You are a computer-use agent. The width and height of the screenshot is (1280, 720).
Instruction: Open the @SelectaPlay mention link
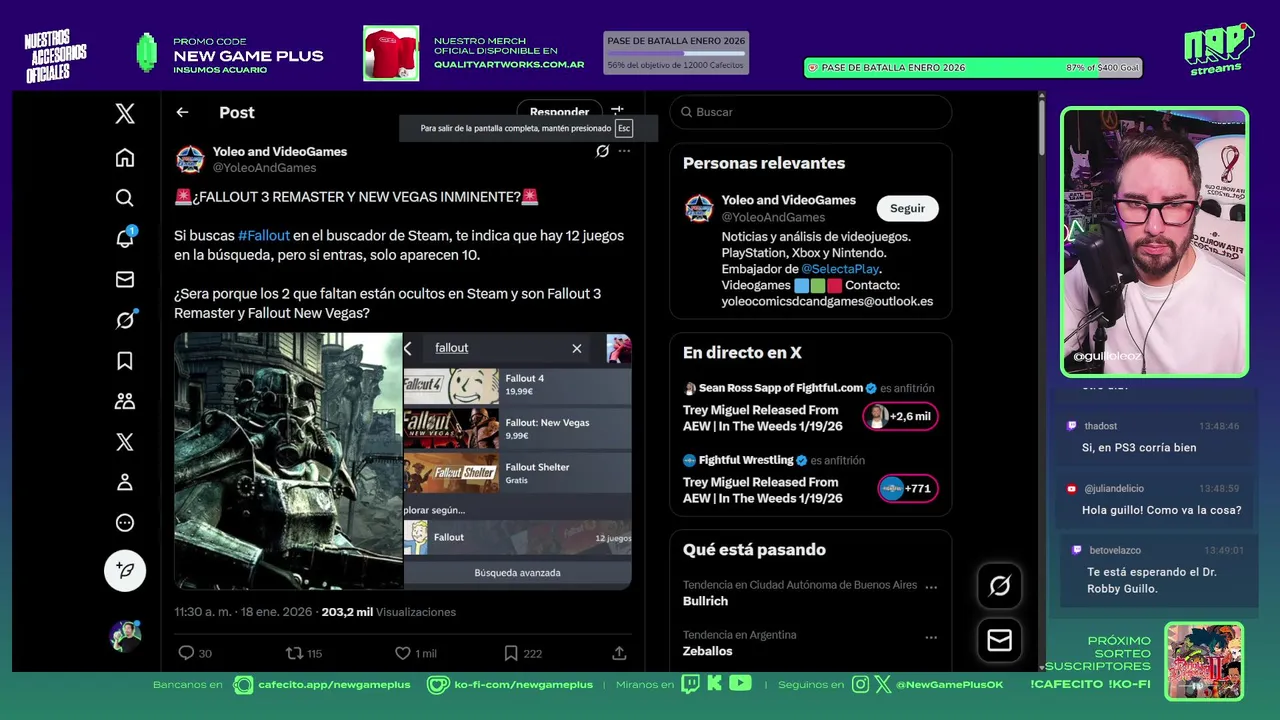840,269
